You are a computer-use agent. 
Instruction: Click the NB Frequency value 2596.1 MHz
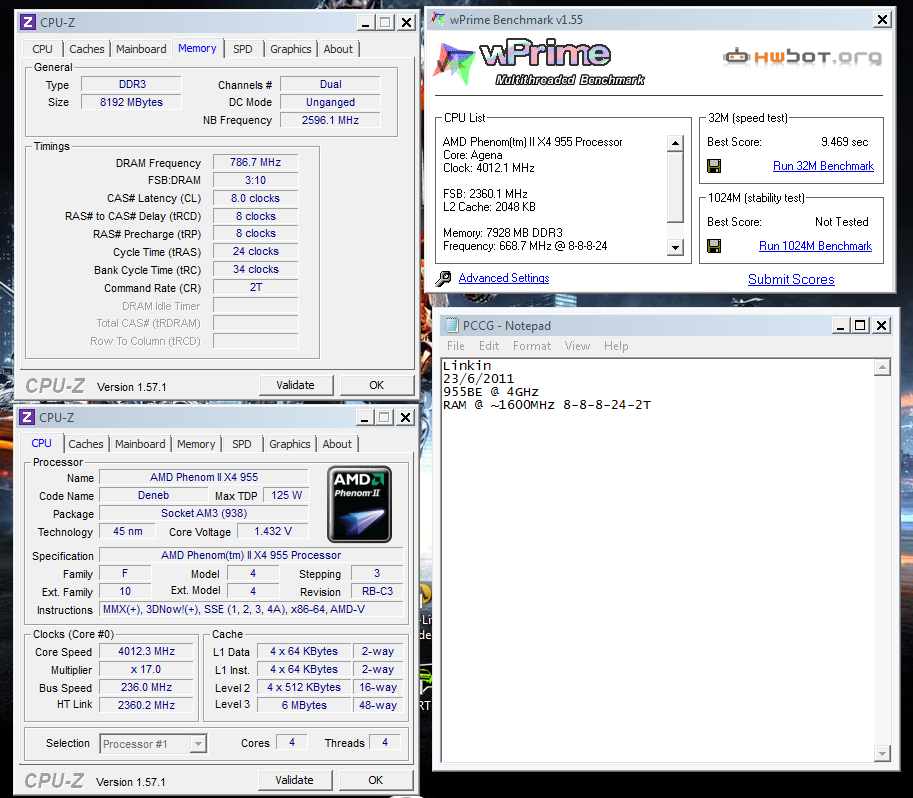[x=330, y=120]
